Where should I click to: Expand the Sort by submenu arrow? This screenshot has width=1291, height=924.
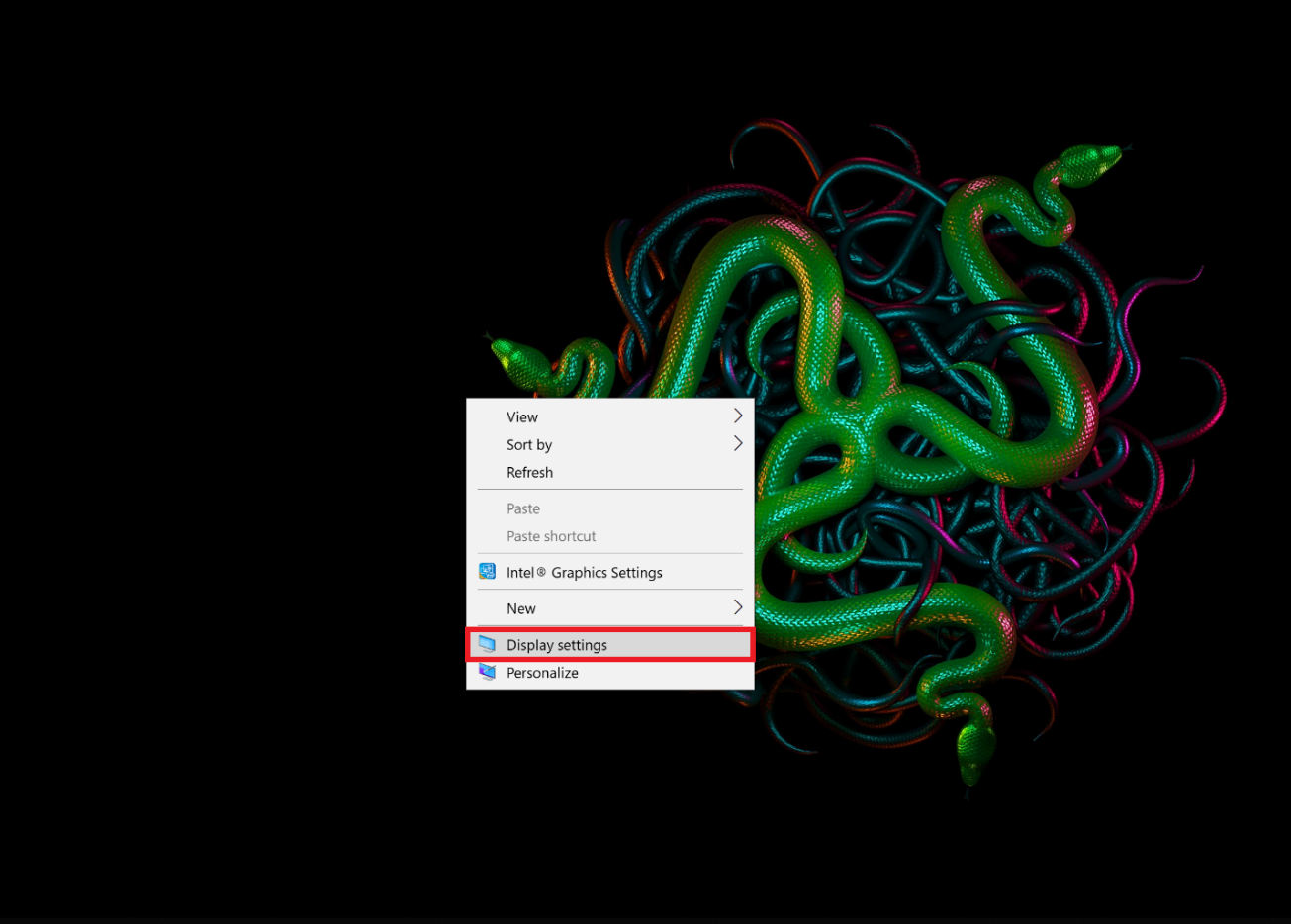[737, 444]
